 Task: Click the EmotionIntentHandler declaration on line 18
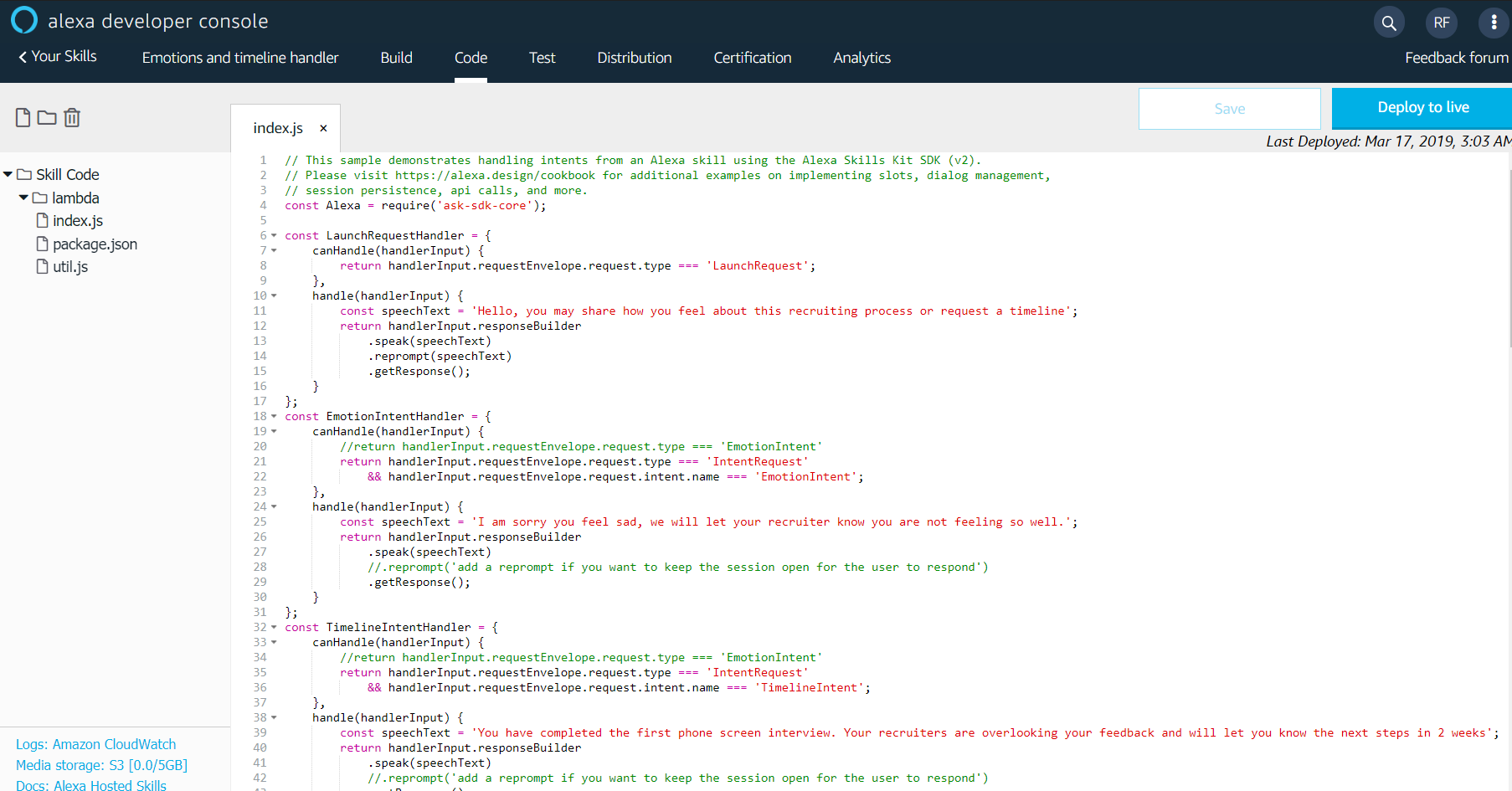[x=395, y=417]
